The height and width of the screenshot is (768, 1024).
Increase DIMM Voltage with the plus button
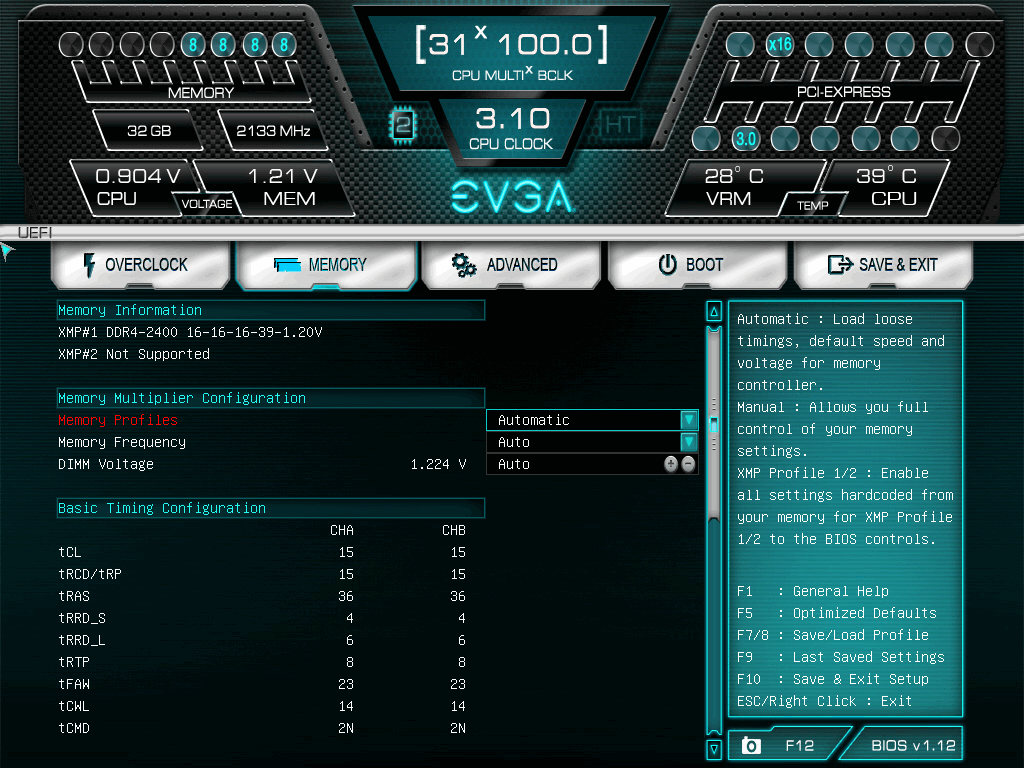[x=671, y=464]
